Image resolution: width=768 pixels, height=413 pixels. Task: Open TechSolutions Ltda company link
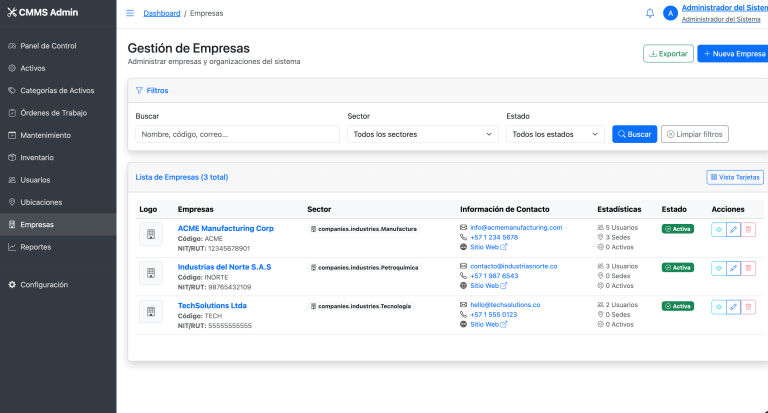click(x=212, y=305)
